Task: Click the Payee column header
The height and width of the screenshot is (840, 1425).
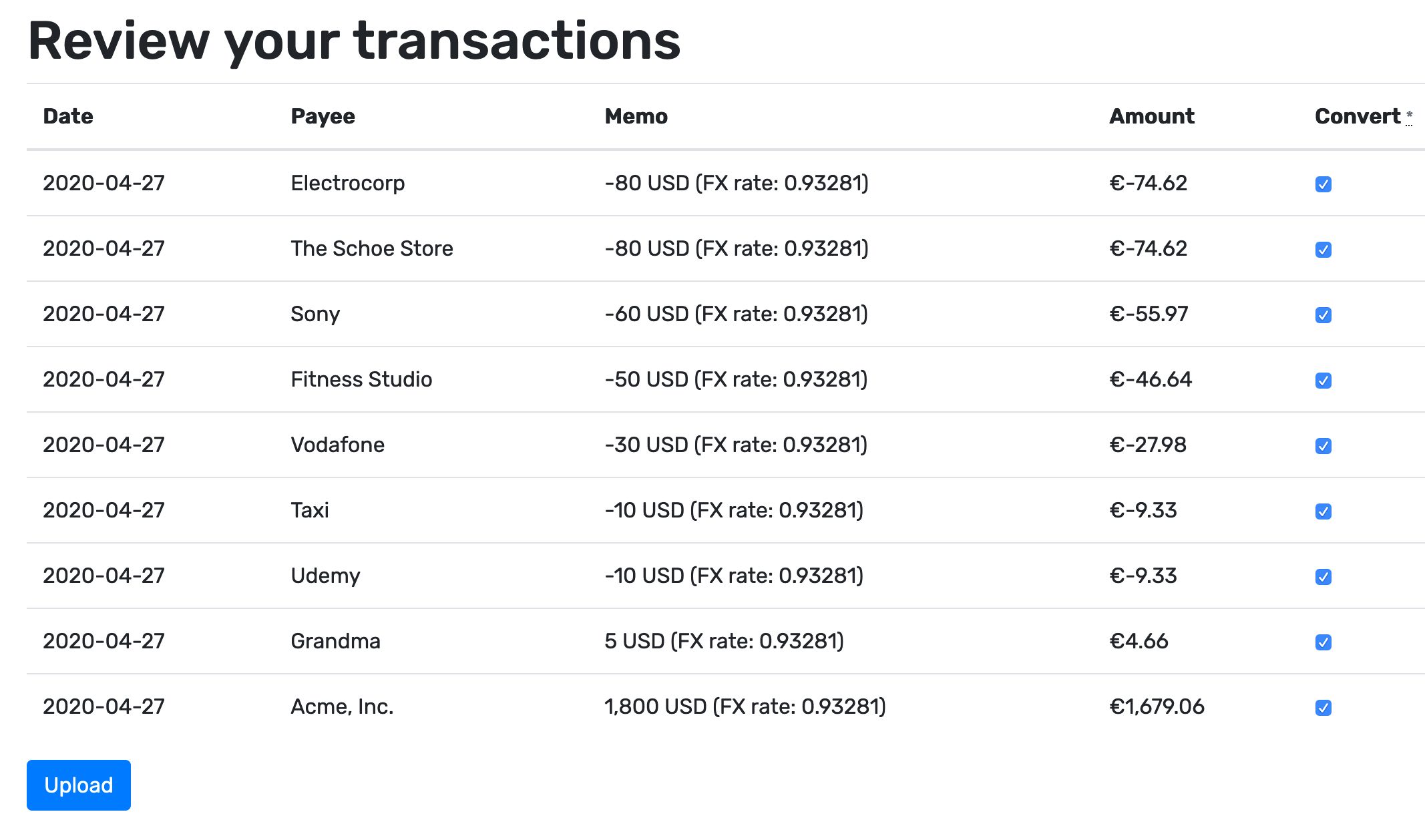Action: [323, 116]
